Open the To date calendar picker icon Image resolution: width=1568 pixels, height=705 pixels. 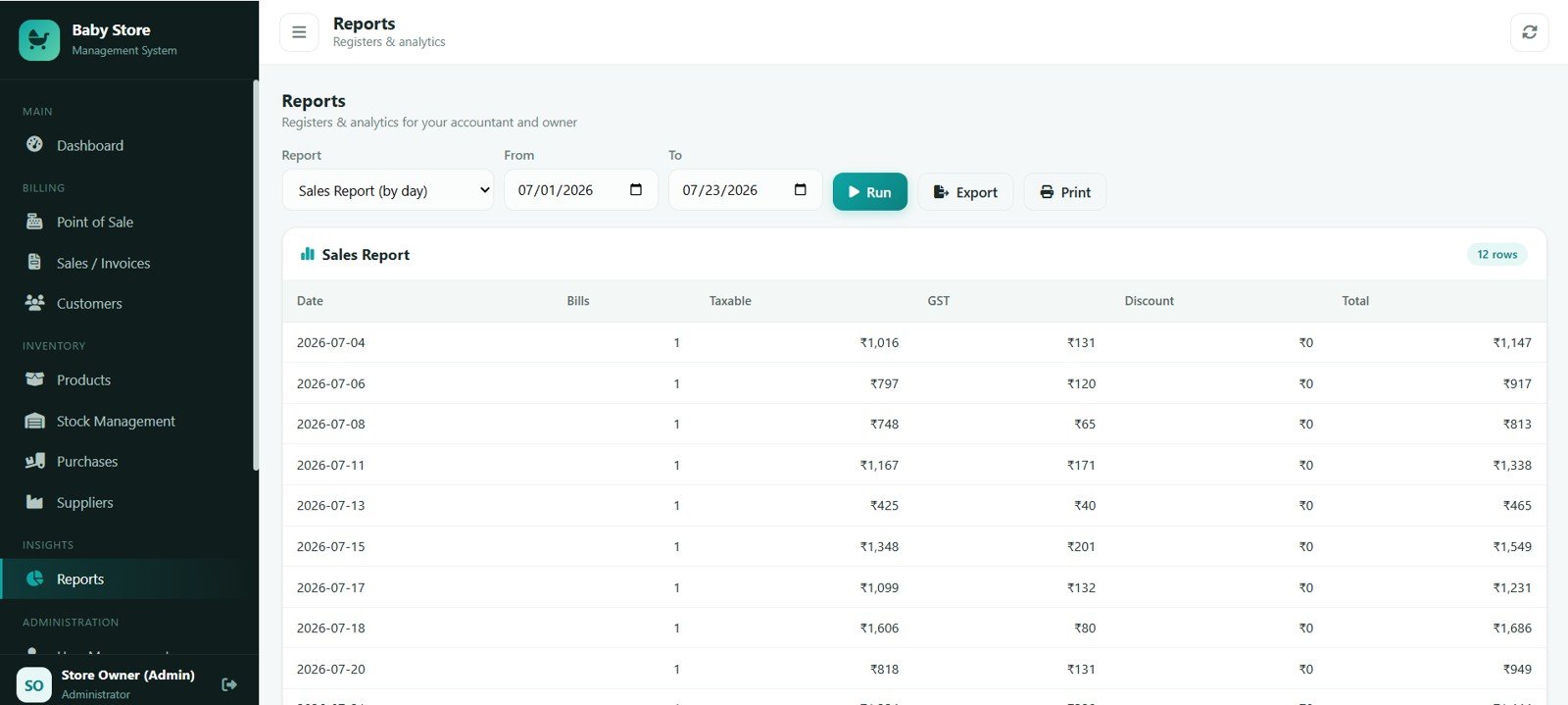[801, 189]
